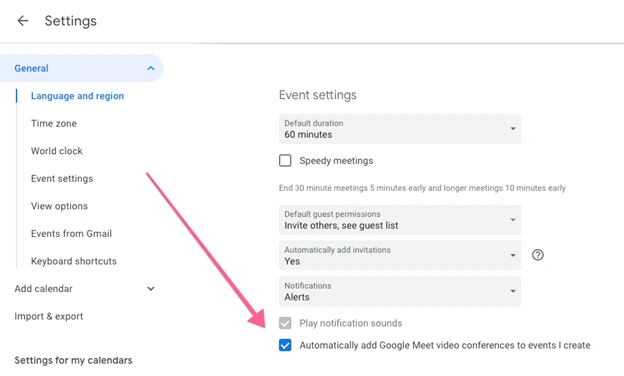Open Default guest permissions dropdown

pos(400,220)
